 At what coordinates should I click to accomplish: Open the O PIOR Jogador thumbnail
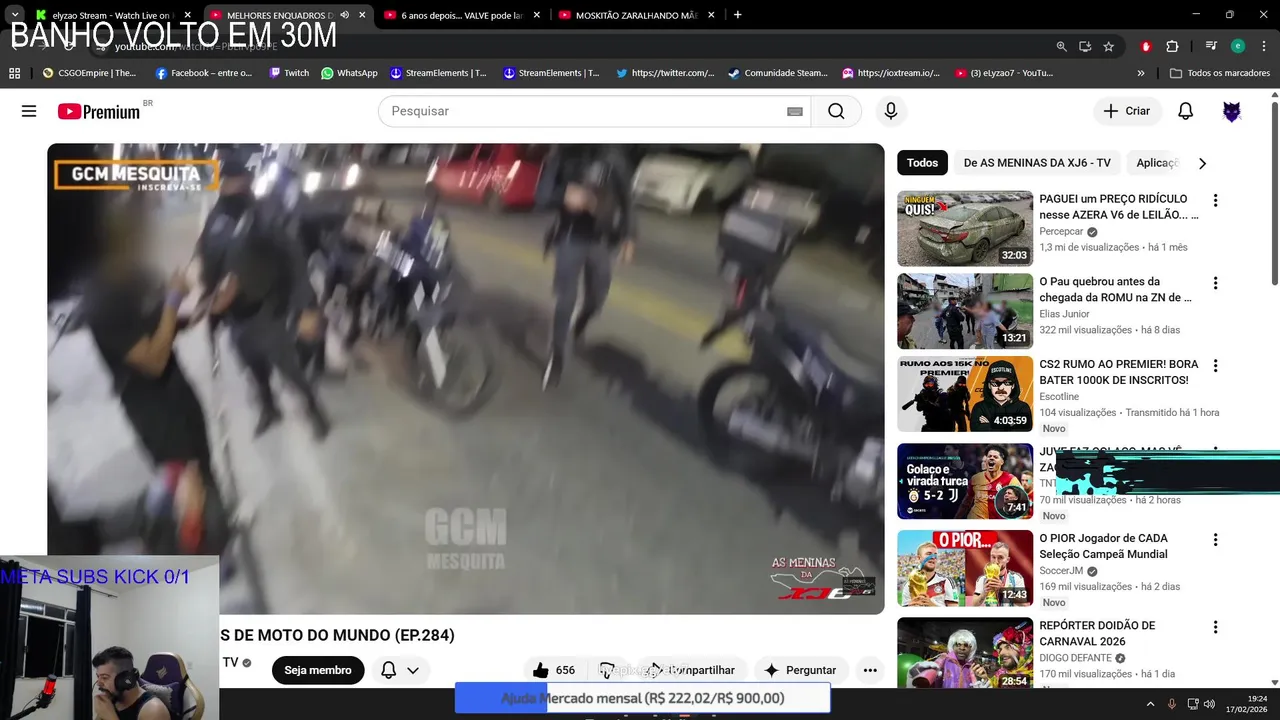tap(965, 568)
